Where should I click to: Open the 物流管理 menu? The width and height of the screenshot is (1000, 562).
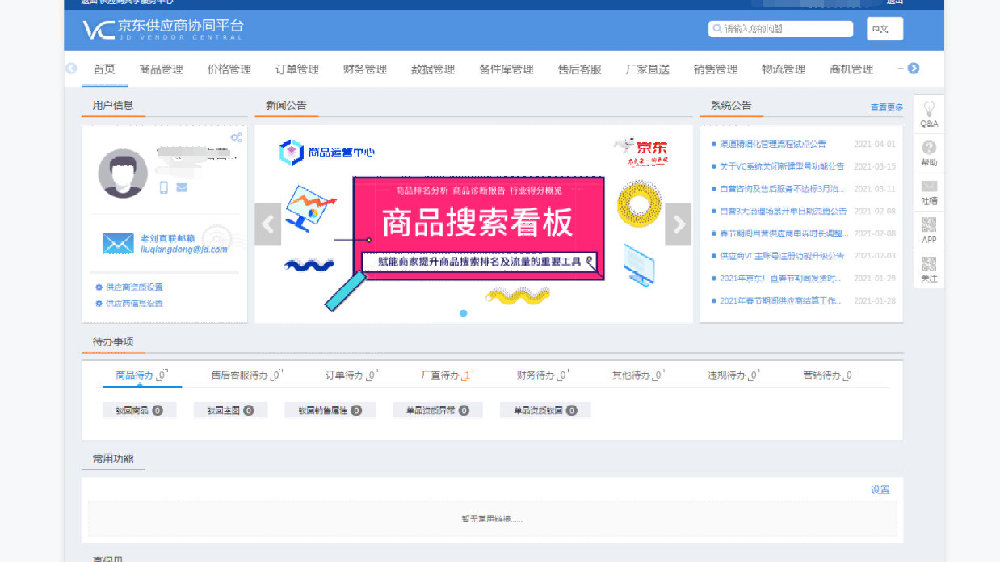[x=783, y=69]
